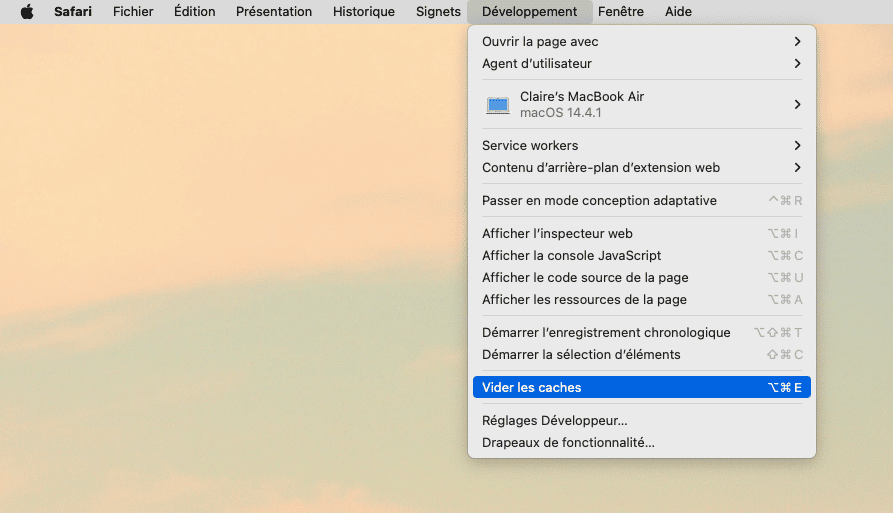
Task: Open Claire's MacBook Air device submenu
Action: pos(642,104)
